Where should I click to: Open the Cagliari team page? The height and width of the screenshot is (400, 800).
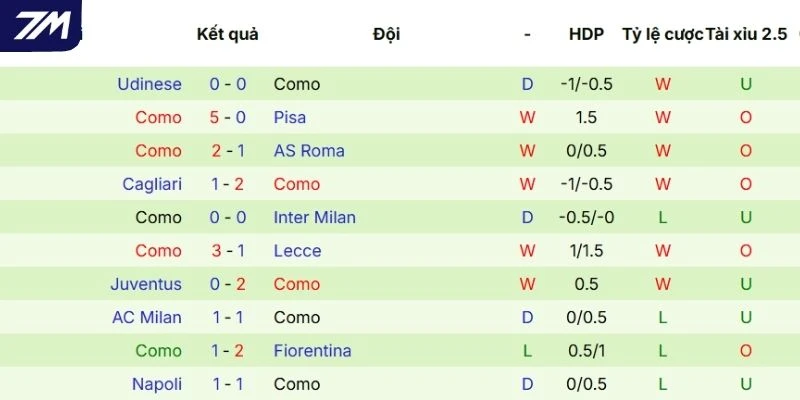(x=152, y=184)
